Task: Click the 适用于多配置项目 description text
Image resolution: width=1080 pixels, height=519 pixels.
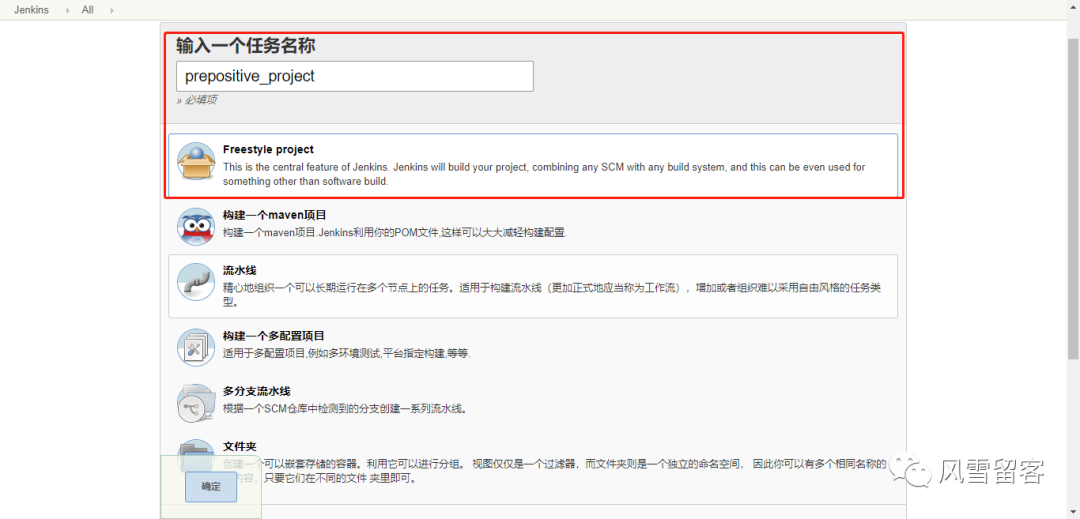Action: (346, 353)
